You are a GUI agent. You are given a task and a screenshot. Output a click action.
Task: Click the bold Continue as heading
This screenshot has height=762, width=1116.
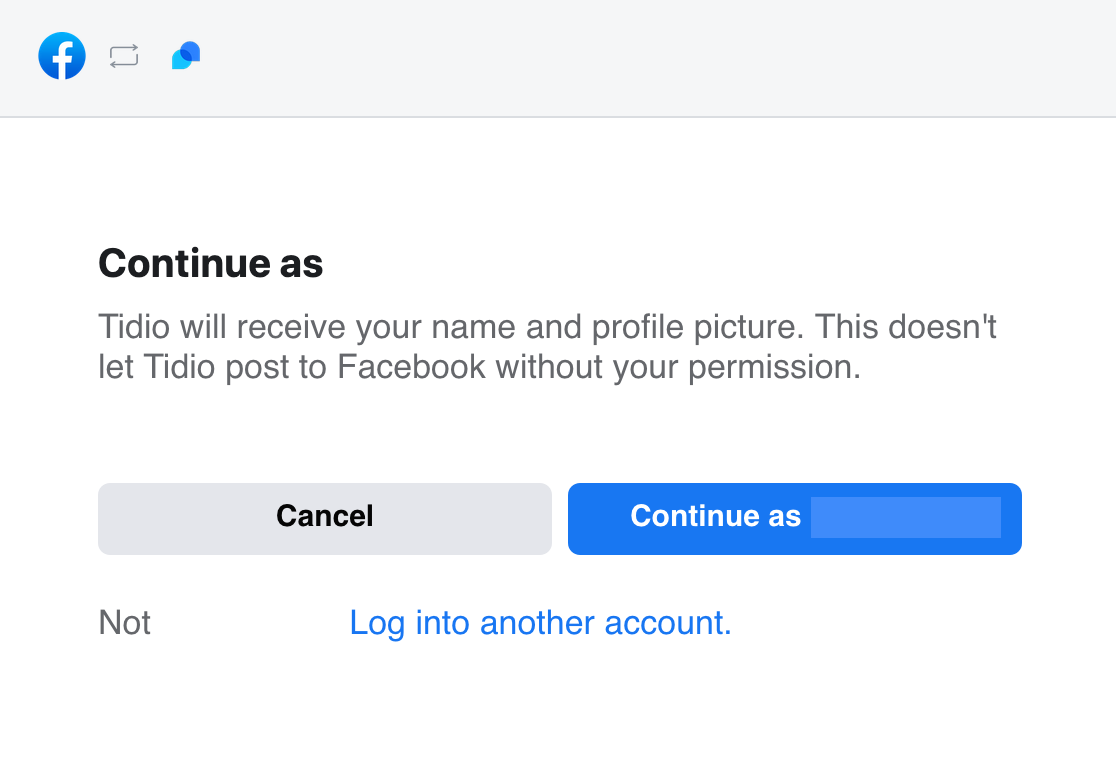[211, 263]
